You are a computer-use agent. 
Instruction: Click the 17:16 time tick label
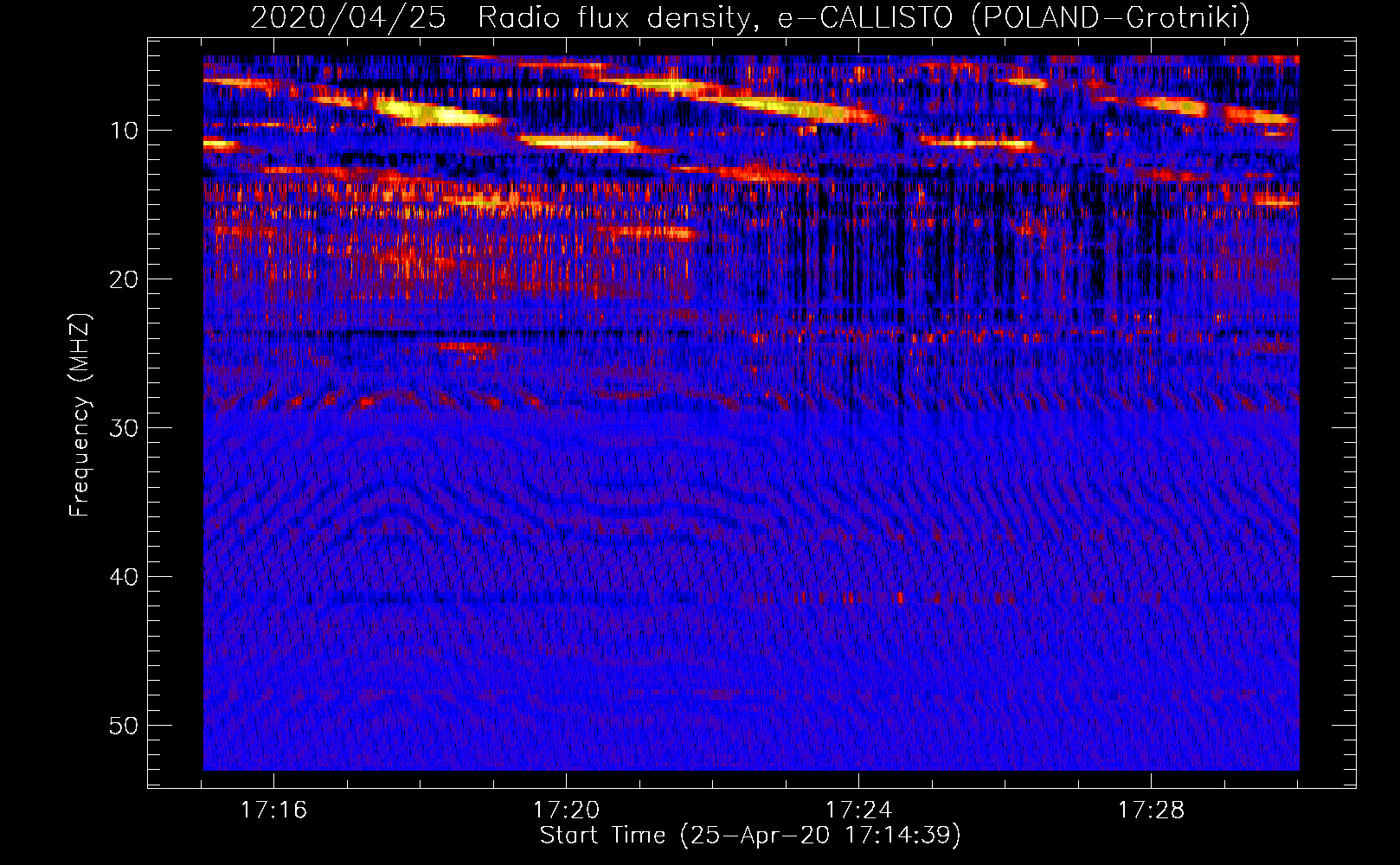pyautogui.click(x=274, y=810)
